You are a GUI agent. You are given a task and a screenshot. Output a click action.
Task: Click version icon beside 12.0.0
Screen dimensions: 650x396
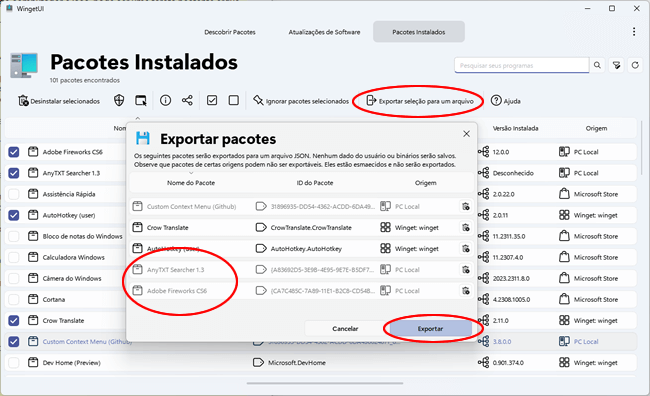tap(484, 152)
